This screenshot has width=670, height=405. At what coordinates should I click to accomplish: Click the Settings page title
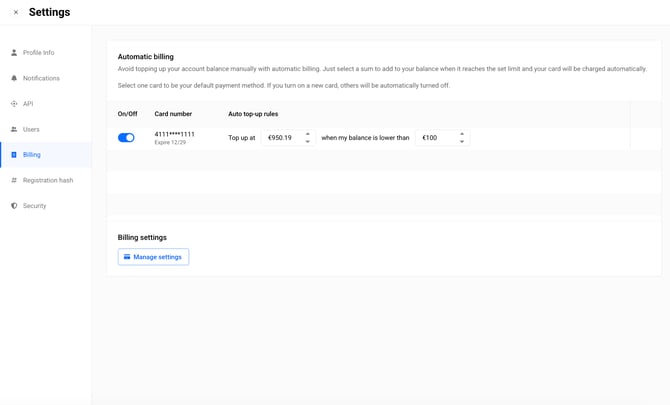coord(50,12)
